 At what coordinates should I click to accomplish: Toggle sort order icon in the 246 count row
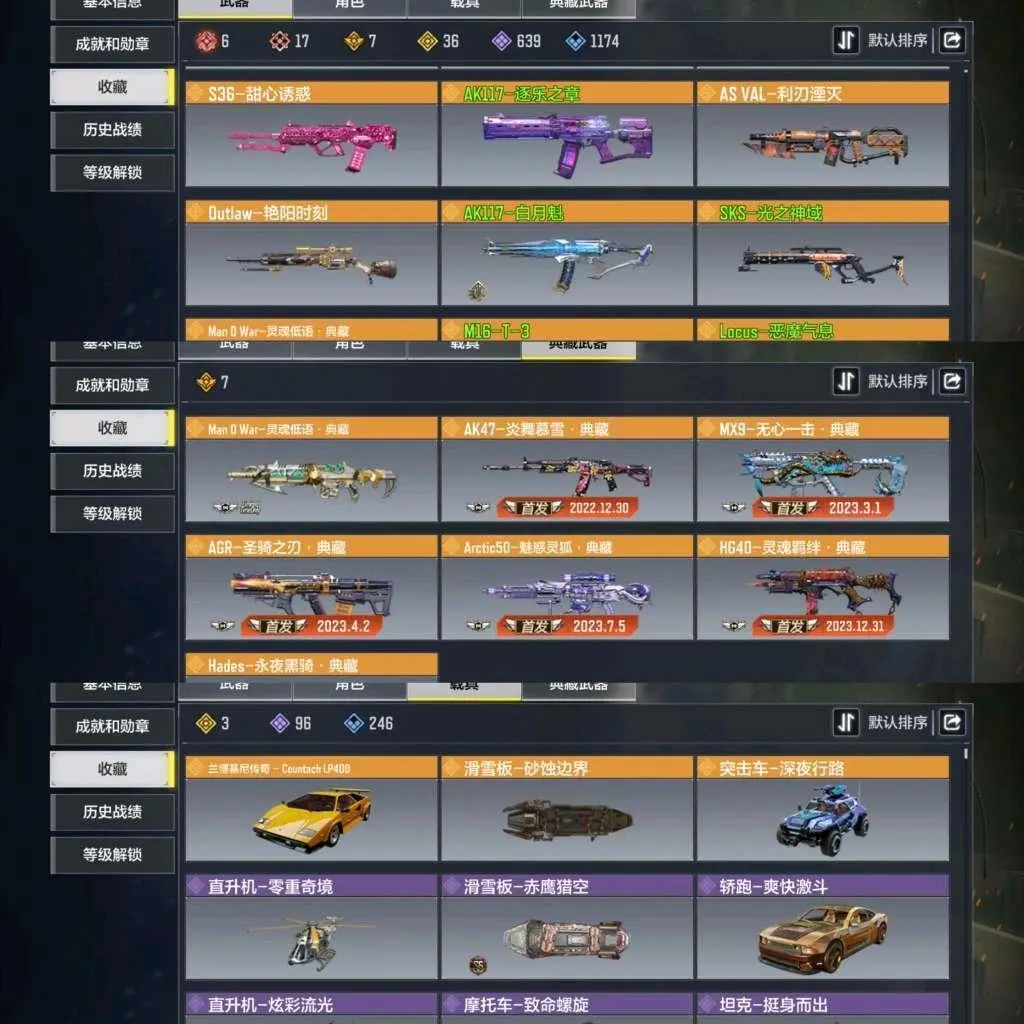846,722
